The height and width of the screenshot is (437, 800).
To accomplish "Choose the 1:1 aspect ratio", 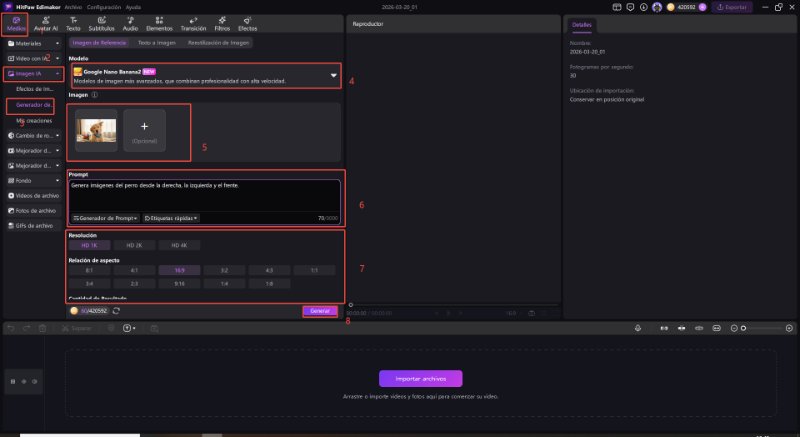I will [314, 270].
